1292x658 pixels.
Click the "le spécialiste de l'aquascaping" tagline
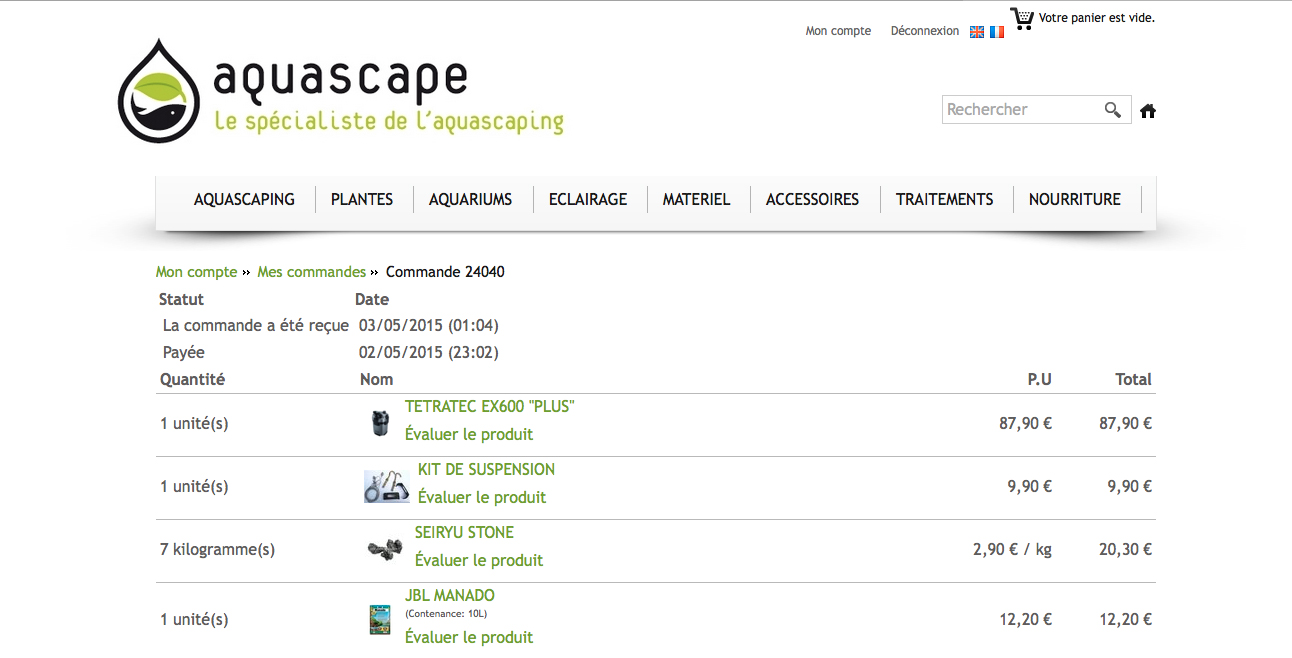click(389, 122)
